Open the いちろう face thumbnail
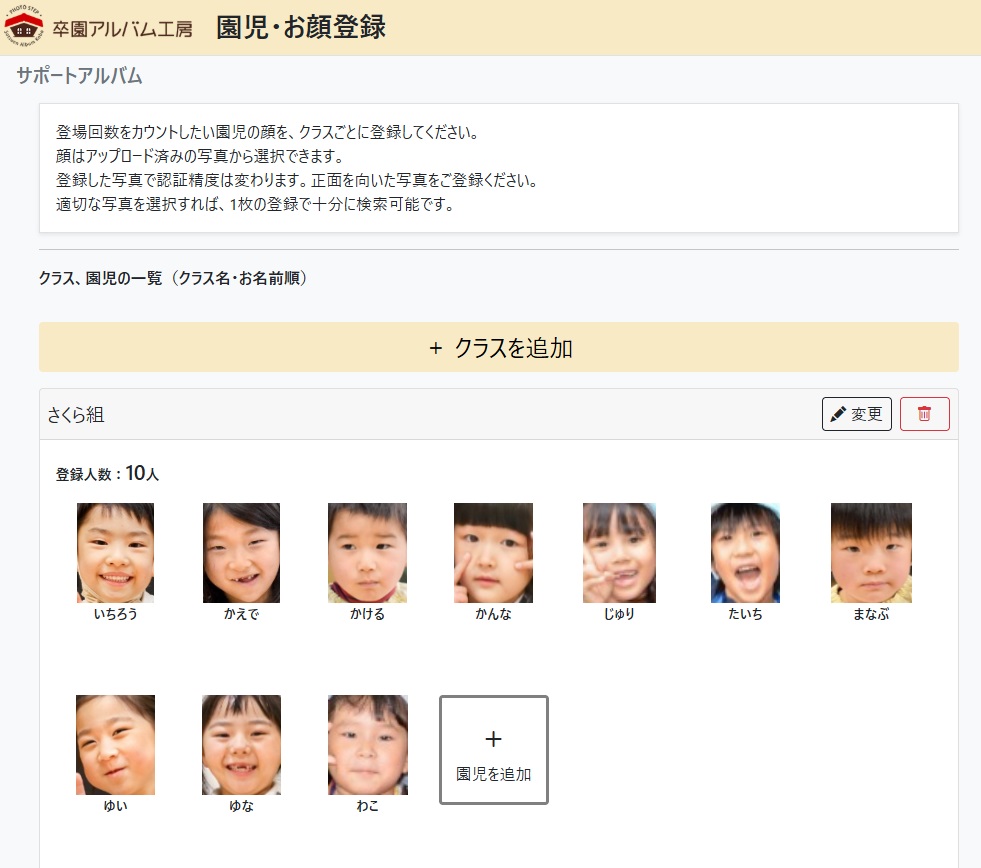981x868 pixels. (x=115, y=553)
